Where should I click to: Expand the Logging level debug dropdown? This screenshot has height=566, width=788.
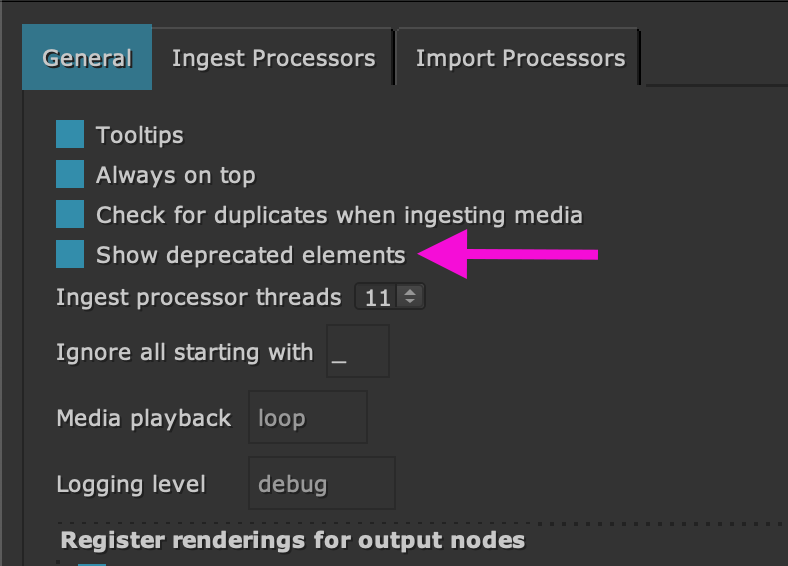click(x=321, y=484)
